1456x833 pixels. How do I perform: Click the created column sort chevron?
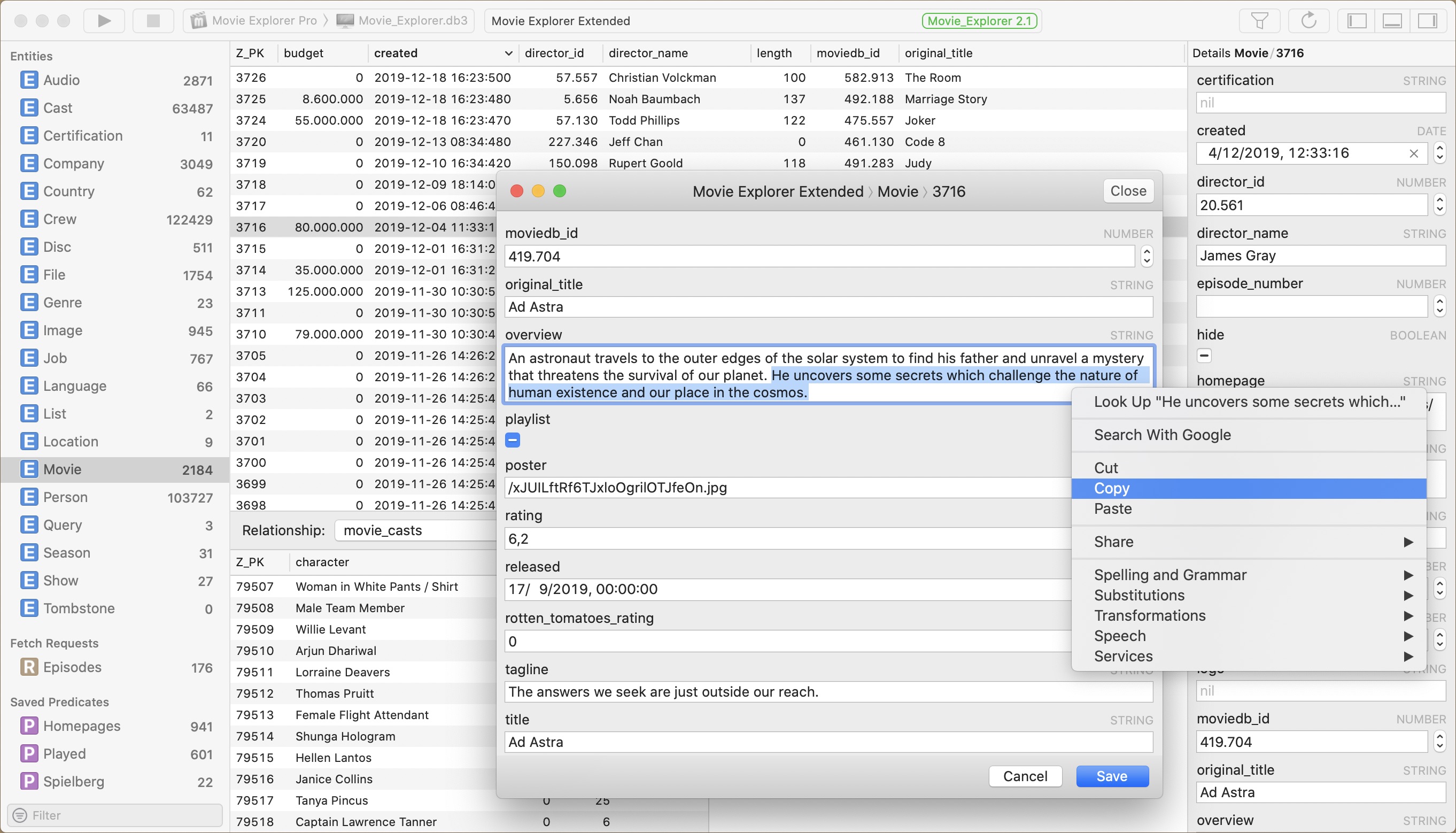point(508,53)
